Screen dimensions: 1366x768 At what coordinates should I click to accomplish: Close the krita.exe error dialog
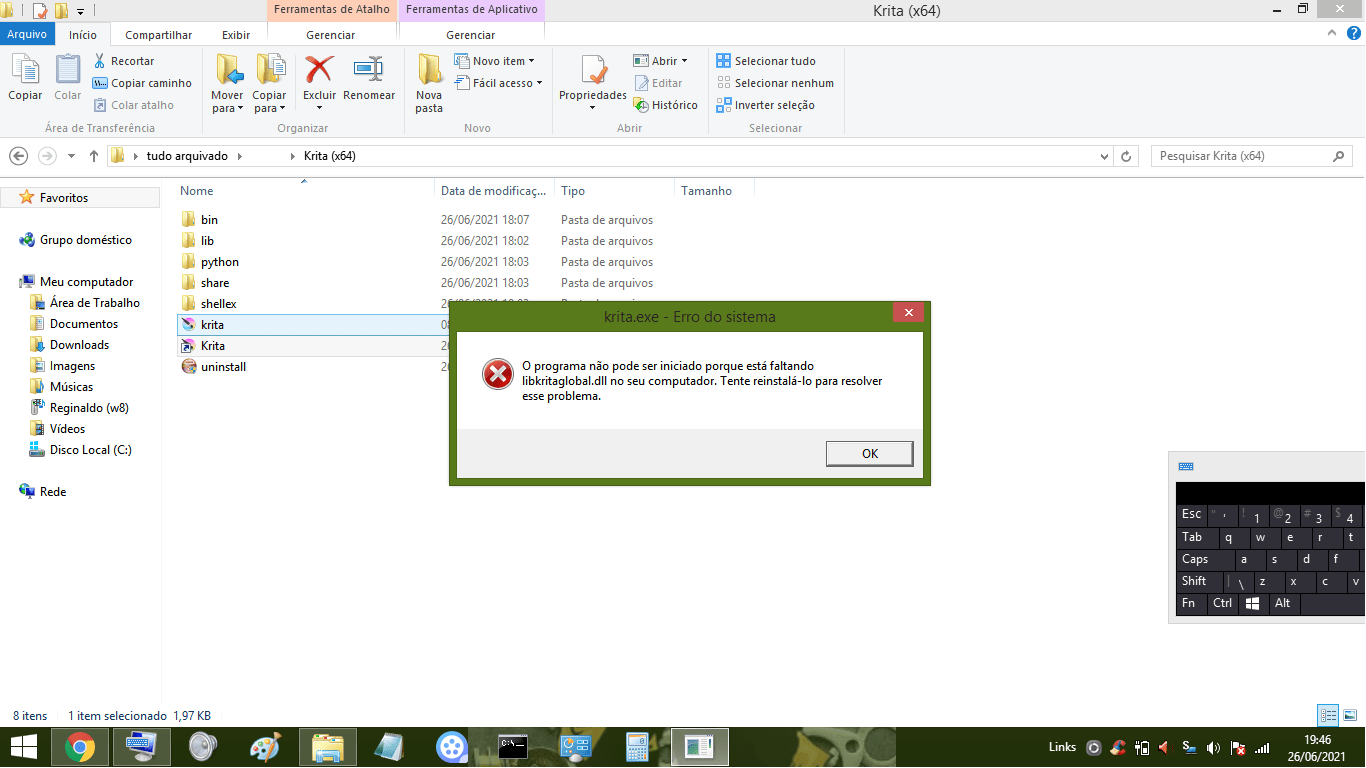tap(908, 313)
